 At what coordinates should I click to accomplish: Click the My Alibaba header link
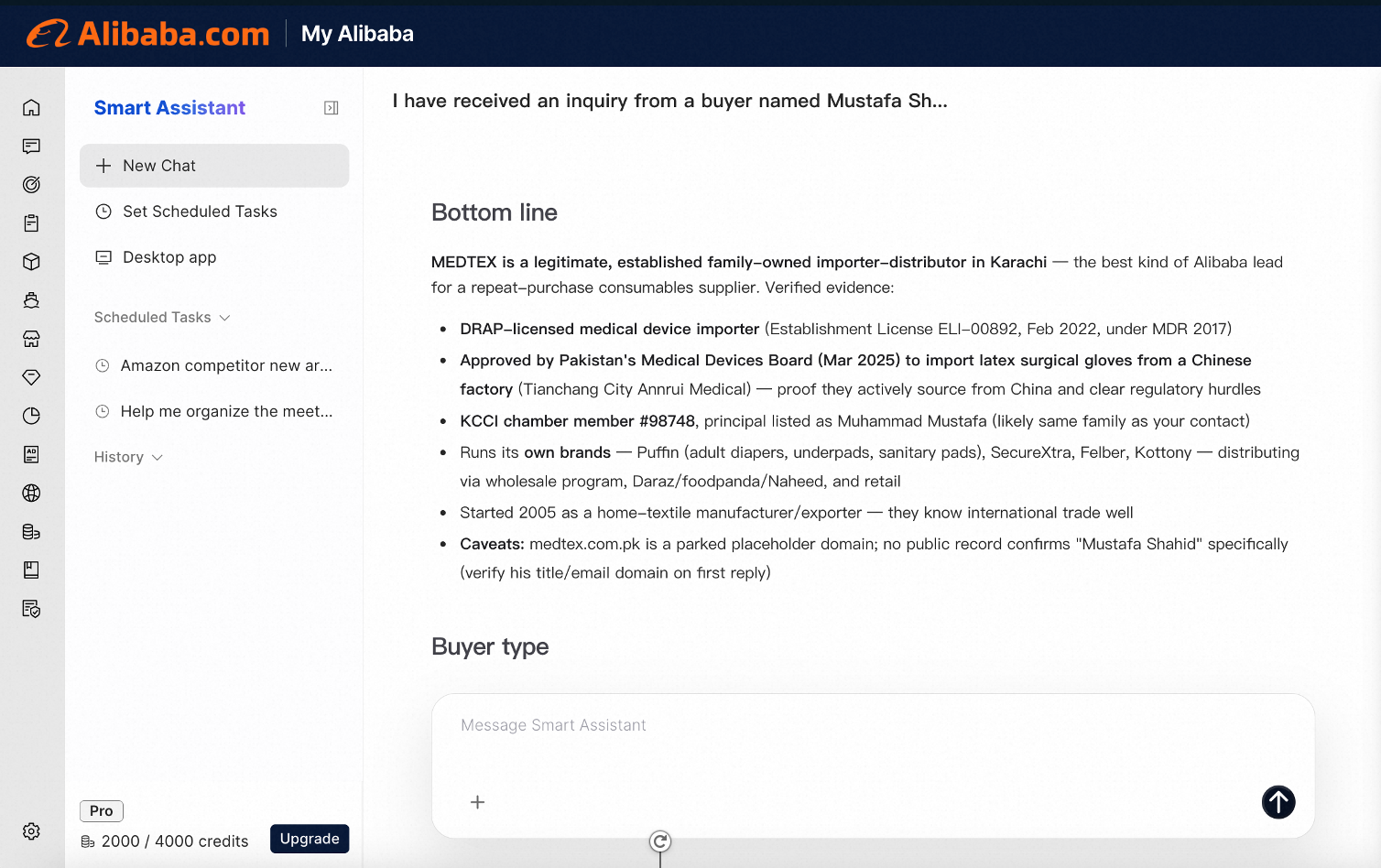tap(357, 34)
